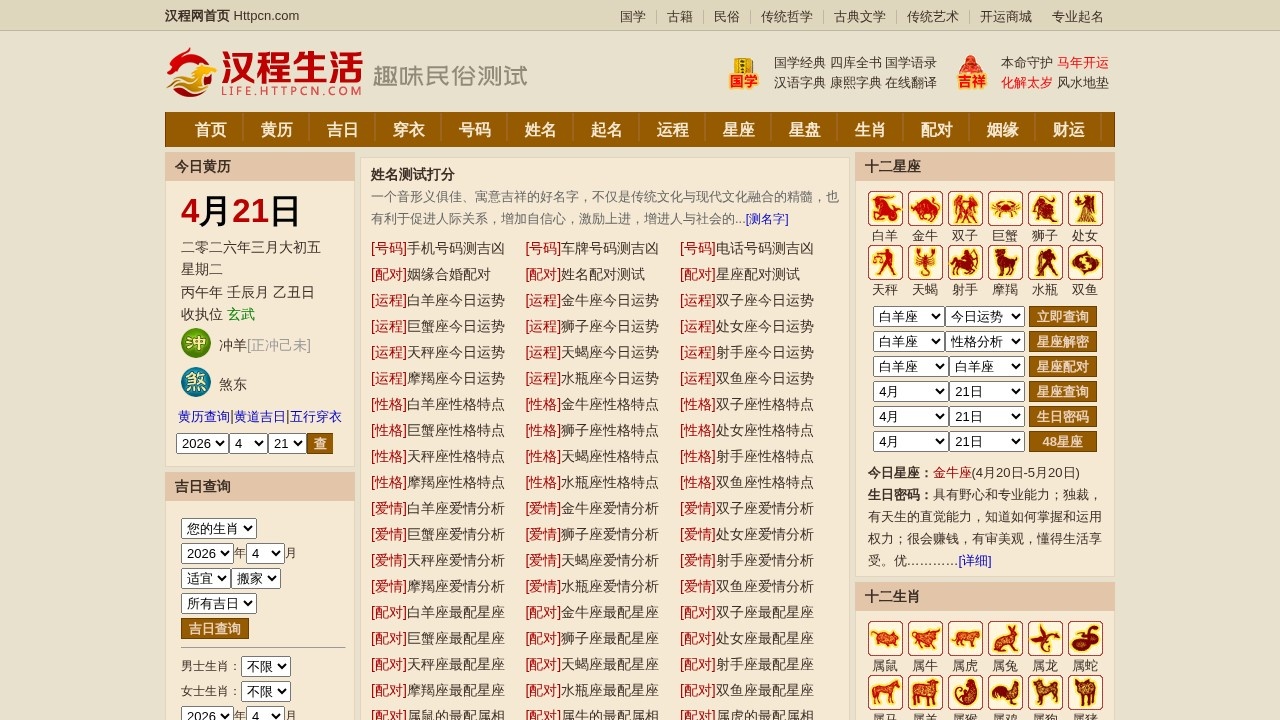Click the Cancer (巨蟹) zodiac icon
The width and height of the screenshot is (1280, 720).
(1004, 207)
